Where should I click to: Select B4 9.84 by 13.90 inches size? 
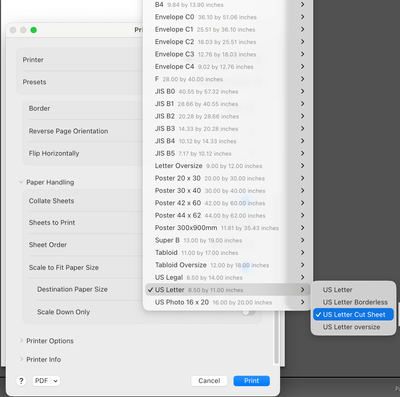click(x=228, y=5)
